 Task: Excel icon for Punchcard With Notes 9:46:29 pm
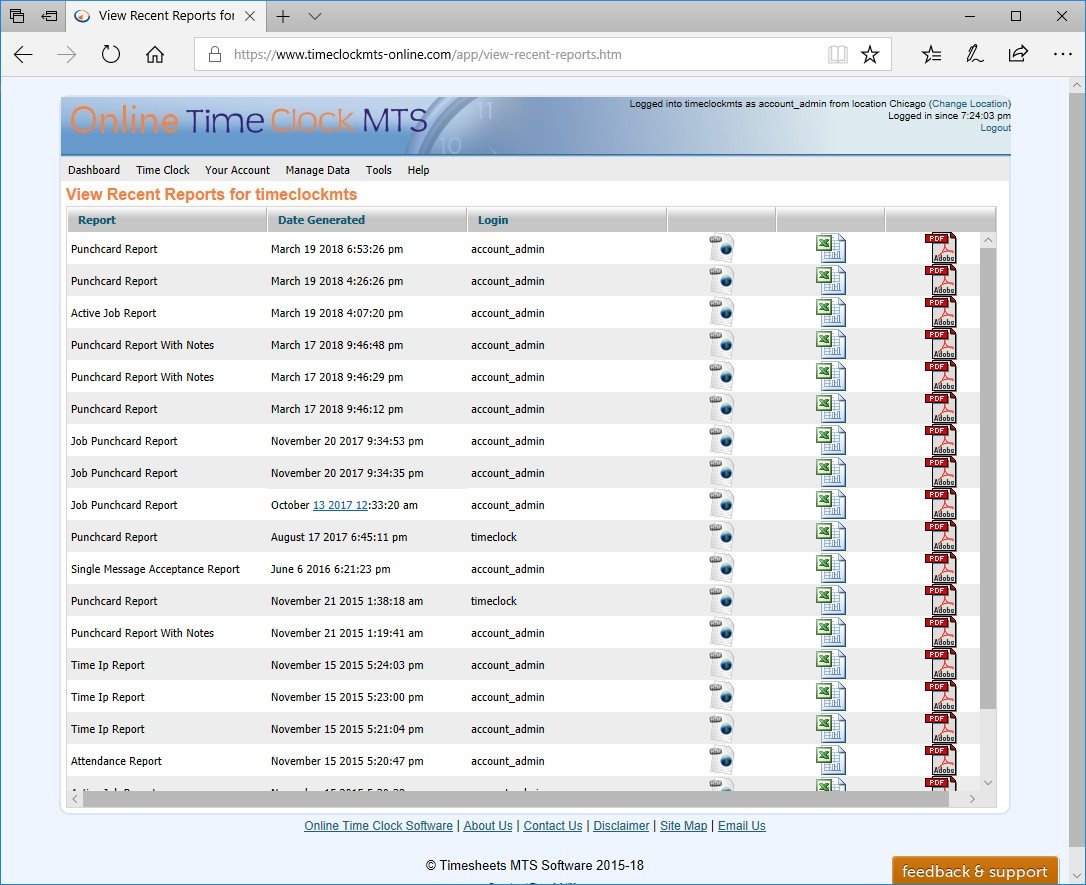pyautogui.click(x=830, y=376)
